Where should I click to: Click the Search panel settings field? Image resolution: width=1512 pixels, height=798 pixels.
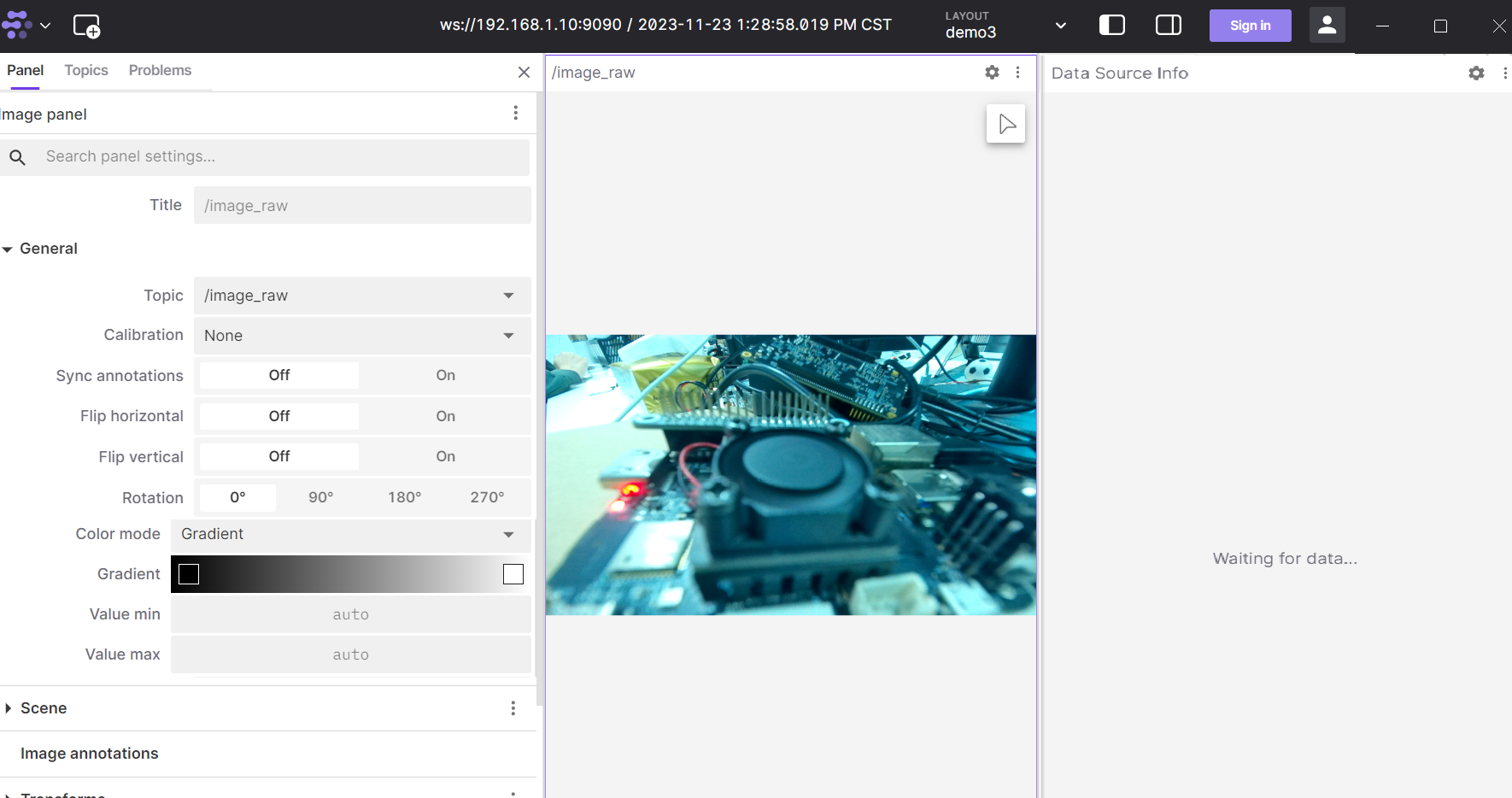265,157
